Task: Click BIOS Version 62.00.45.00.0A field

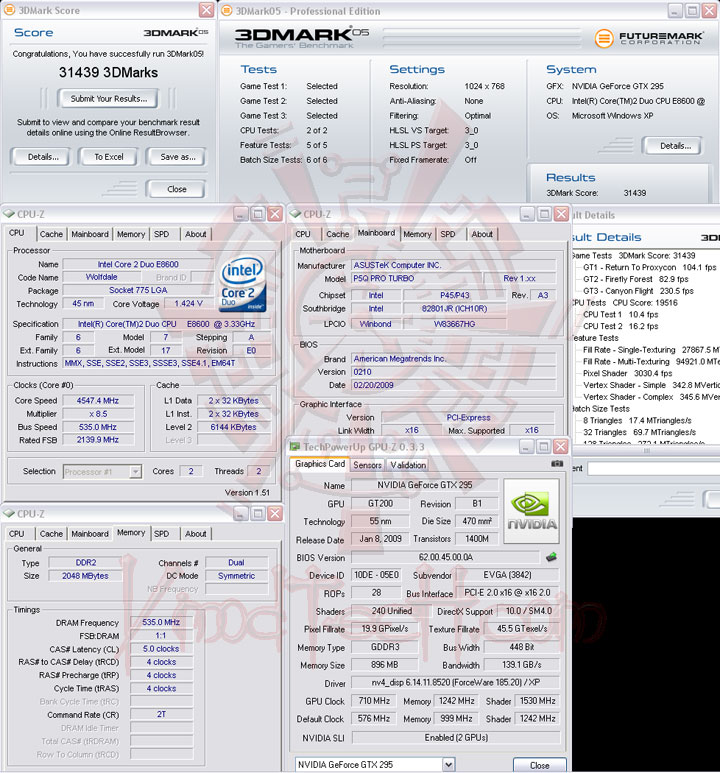Action: (x=445, y=557)
